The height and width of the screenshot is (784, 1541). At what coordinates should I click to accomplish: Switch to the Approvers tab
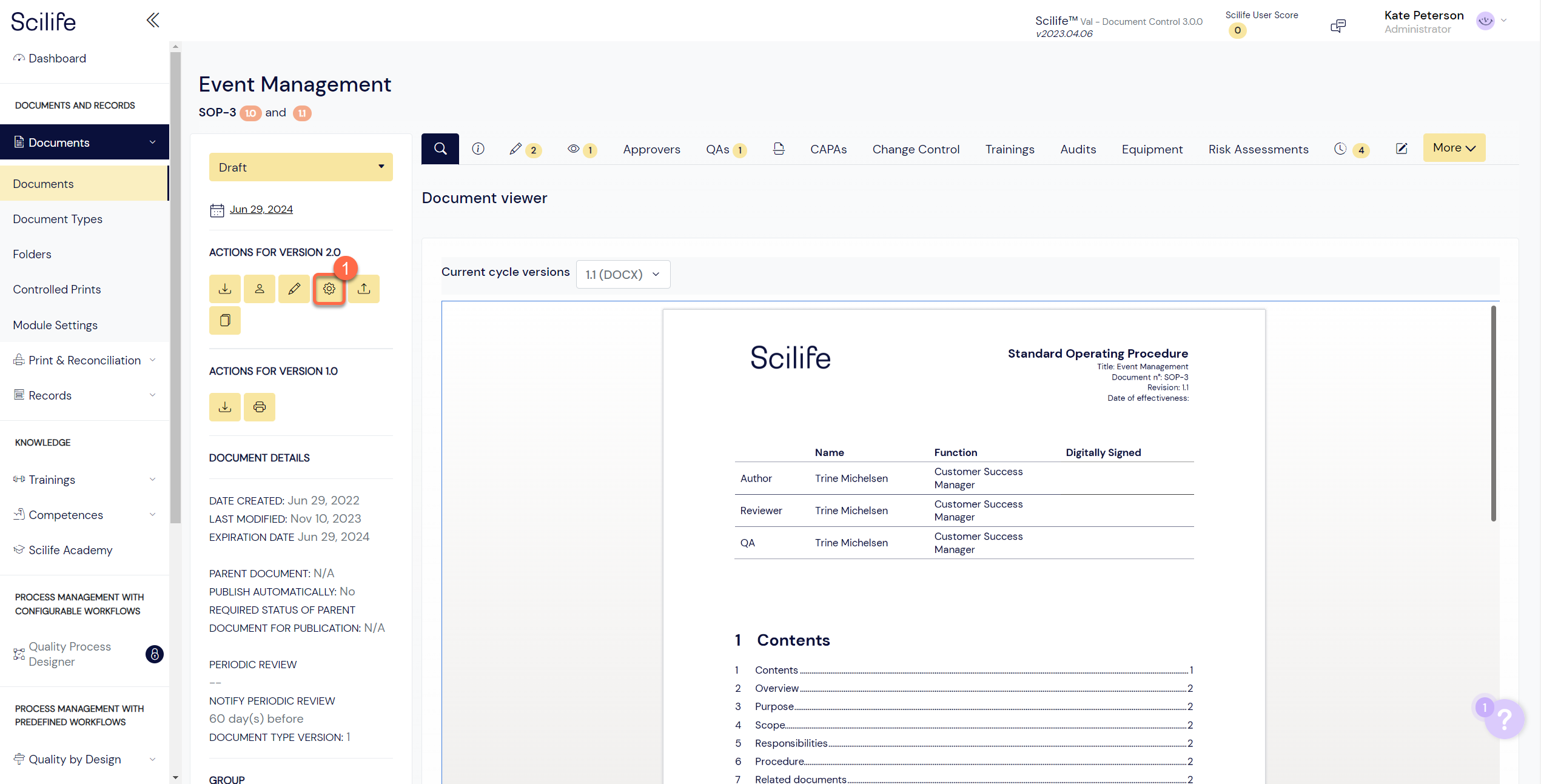click(651, 149)
